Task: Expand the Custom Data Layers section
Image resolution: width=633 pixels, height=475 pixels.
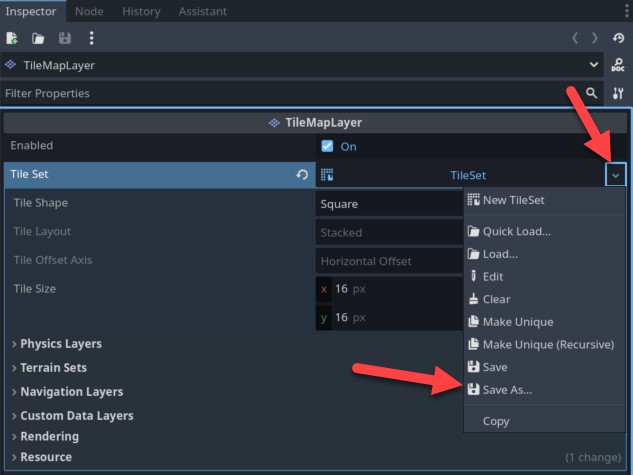Action: (x=72, y=416)
